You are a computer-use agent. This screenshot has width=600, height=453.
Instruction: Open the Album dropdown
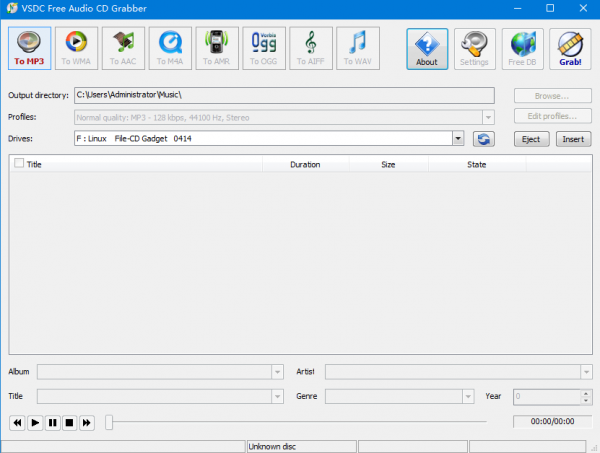277,372
